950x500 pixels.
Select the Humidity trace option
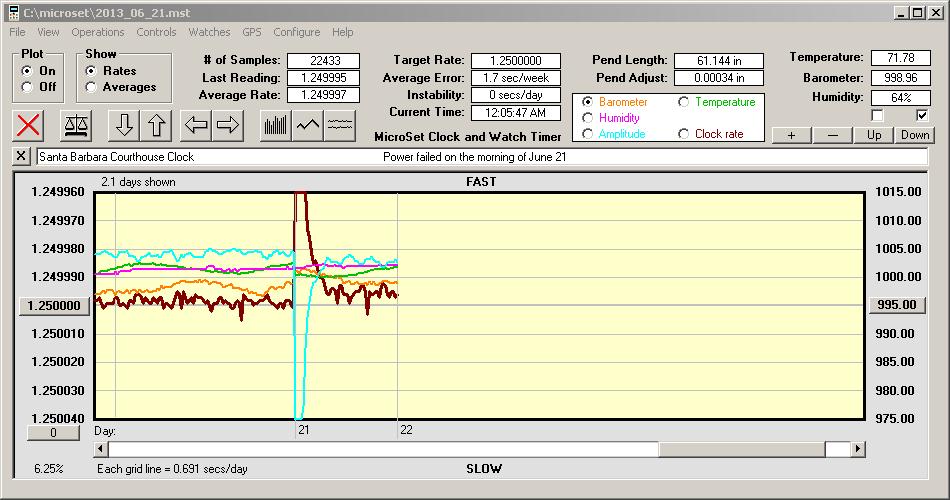pyautogui.click(x=587, y=118)
